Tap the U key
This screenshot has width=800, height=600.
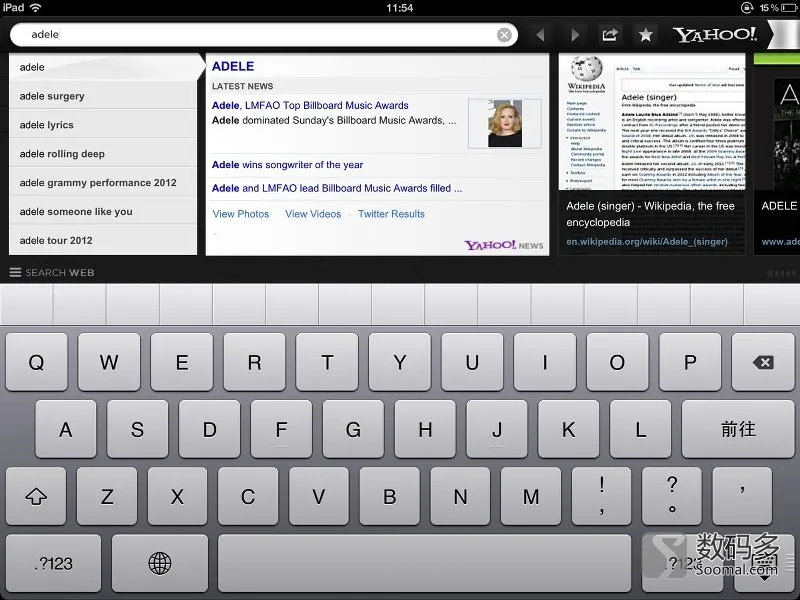pos(472,362)
